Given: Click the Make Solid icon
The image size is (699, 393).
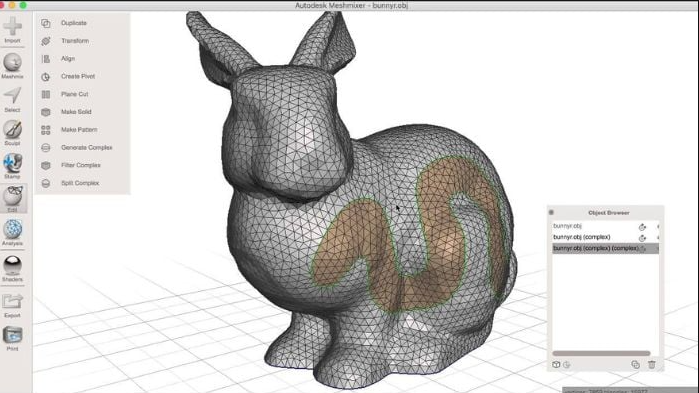Looking at the screenshot, I should [45, 112].
